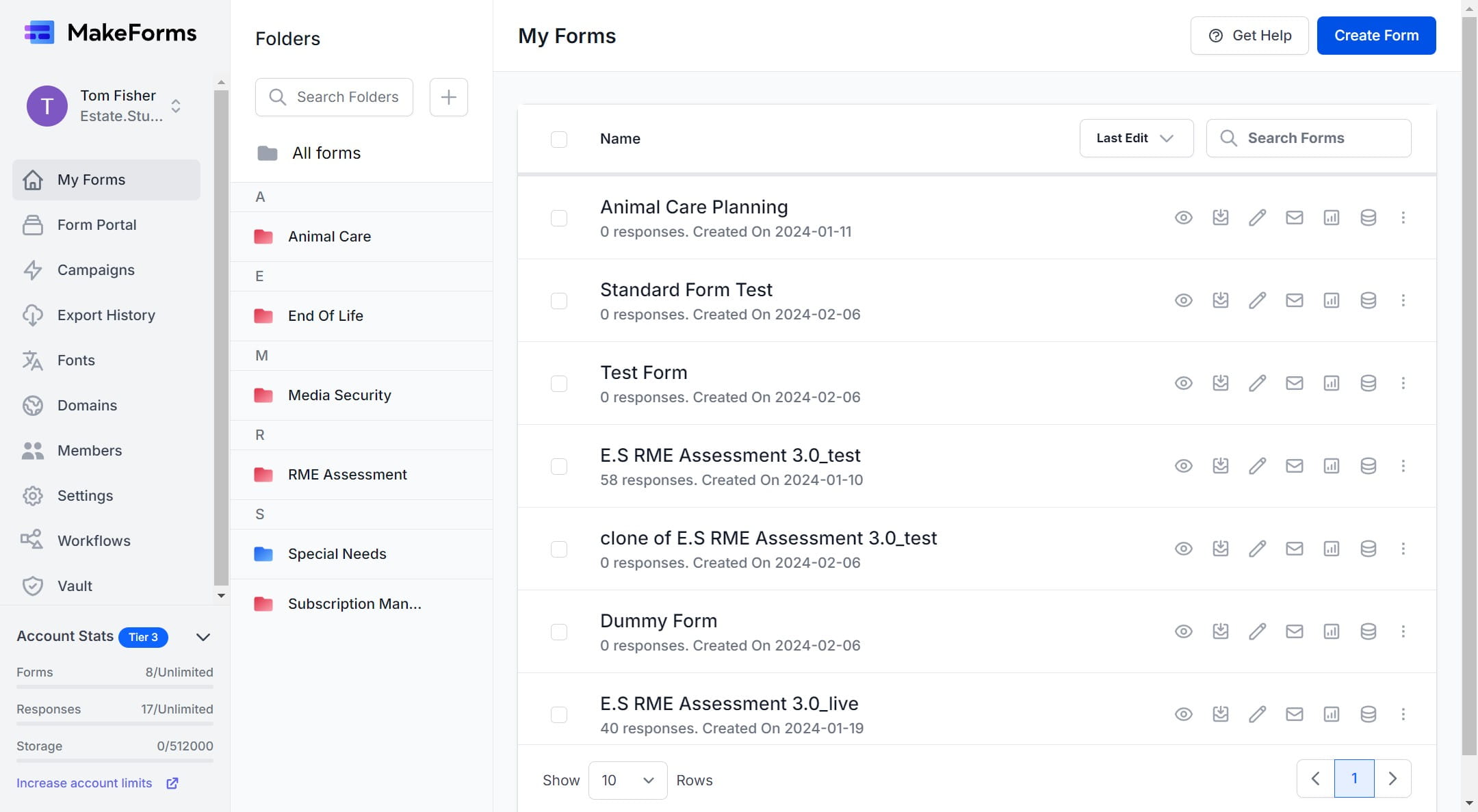Open the Increase account limits link
This screenshot has height=812, width=1478.
point(85,783)
